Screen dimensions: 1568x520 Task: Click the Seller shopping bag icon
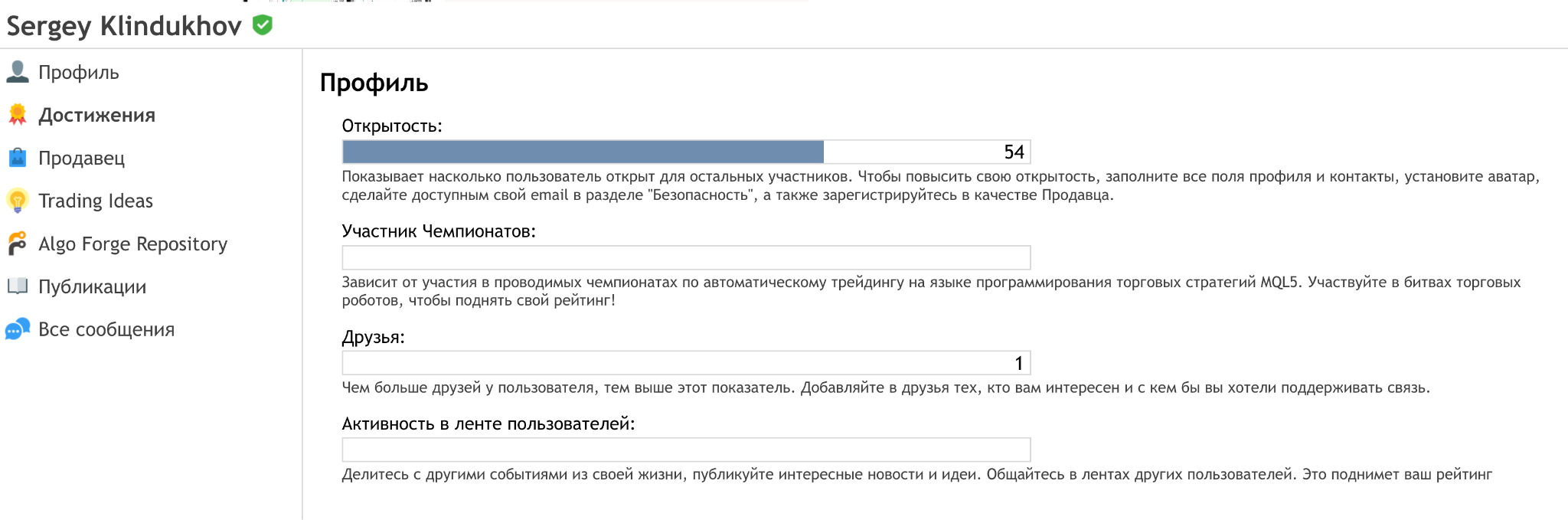point(18,158)
